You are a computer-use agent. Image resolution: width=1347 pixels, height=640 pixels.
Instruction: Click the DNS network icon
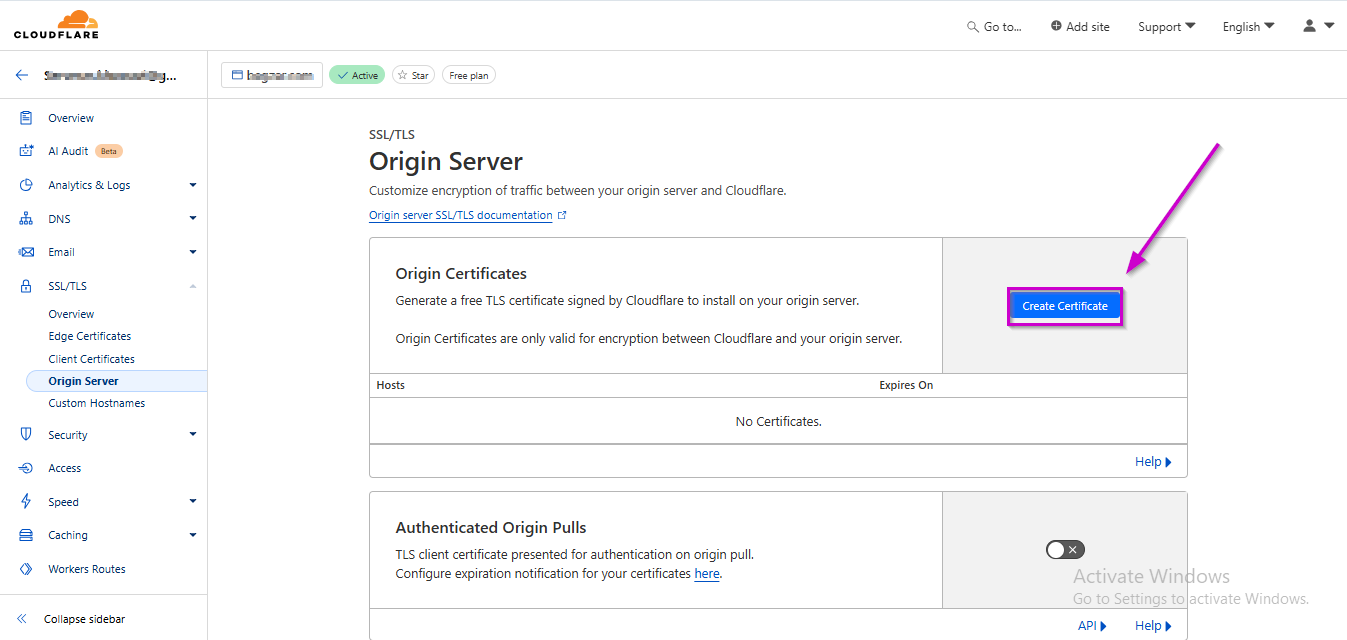(27, 219)
